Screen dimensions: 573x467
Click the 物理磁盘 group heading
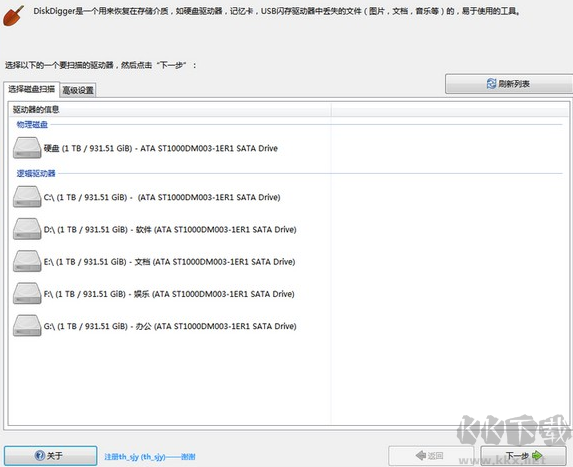click(32, 125)
